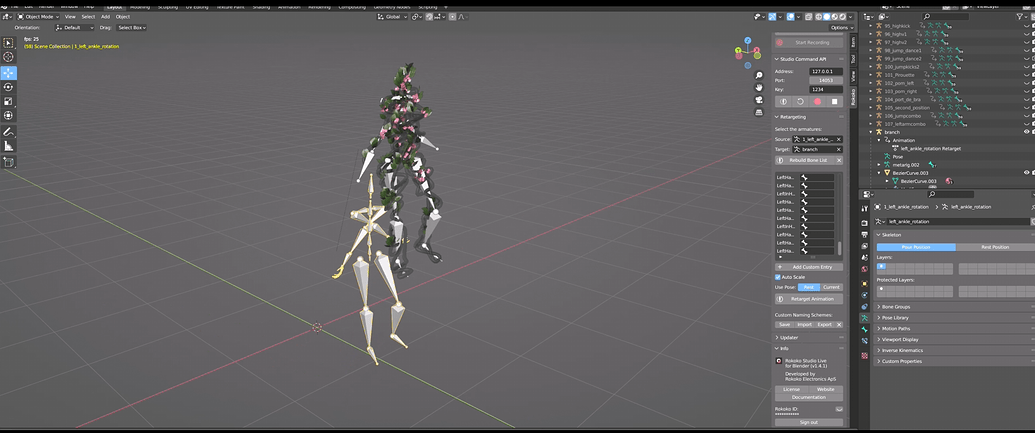Open the viewport Object menu
Viewport: 1035px width, 433px height.
123,17
